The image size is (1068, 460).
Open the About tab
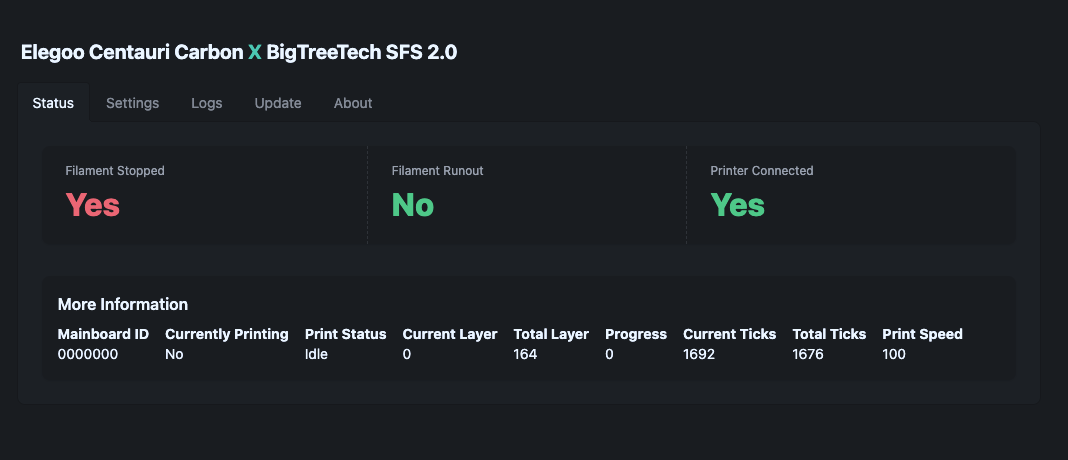coord(353,103)
